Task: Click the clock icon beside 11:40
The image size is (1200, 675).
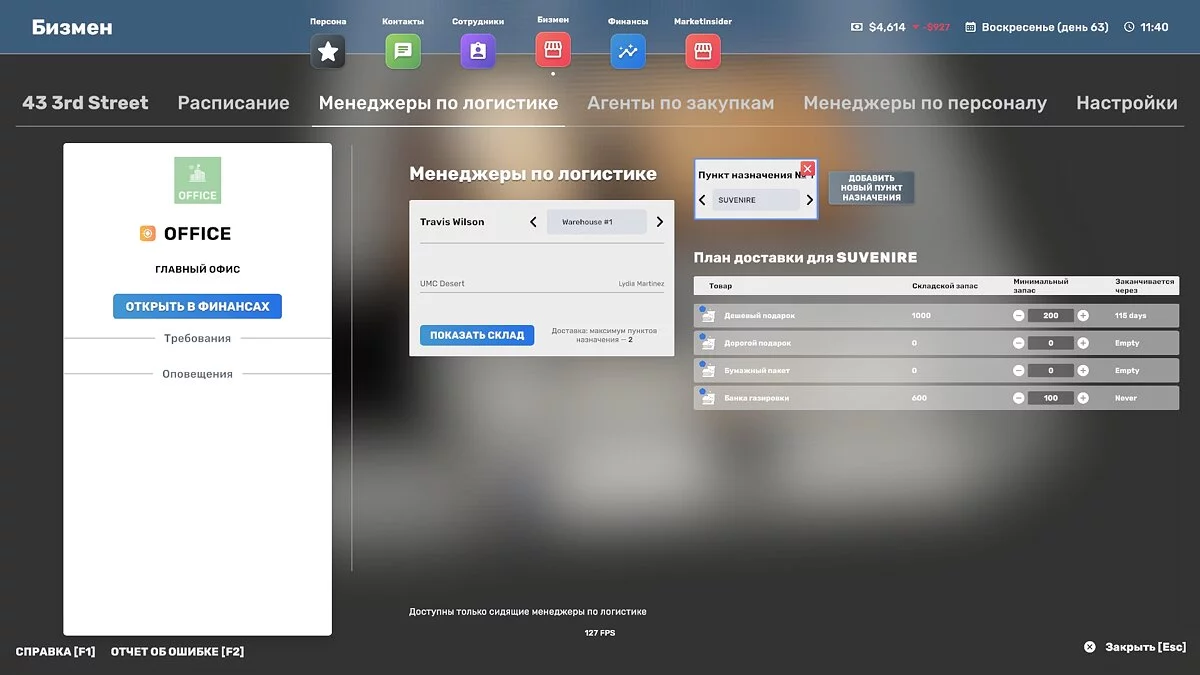Action: point(1129,27)
